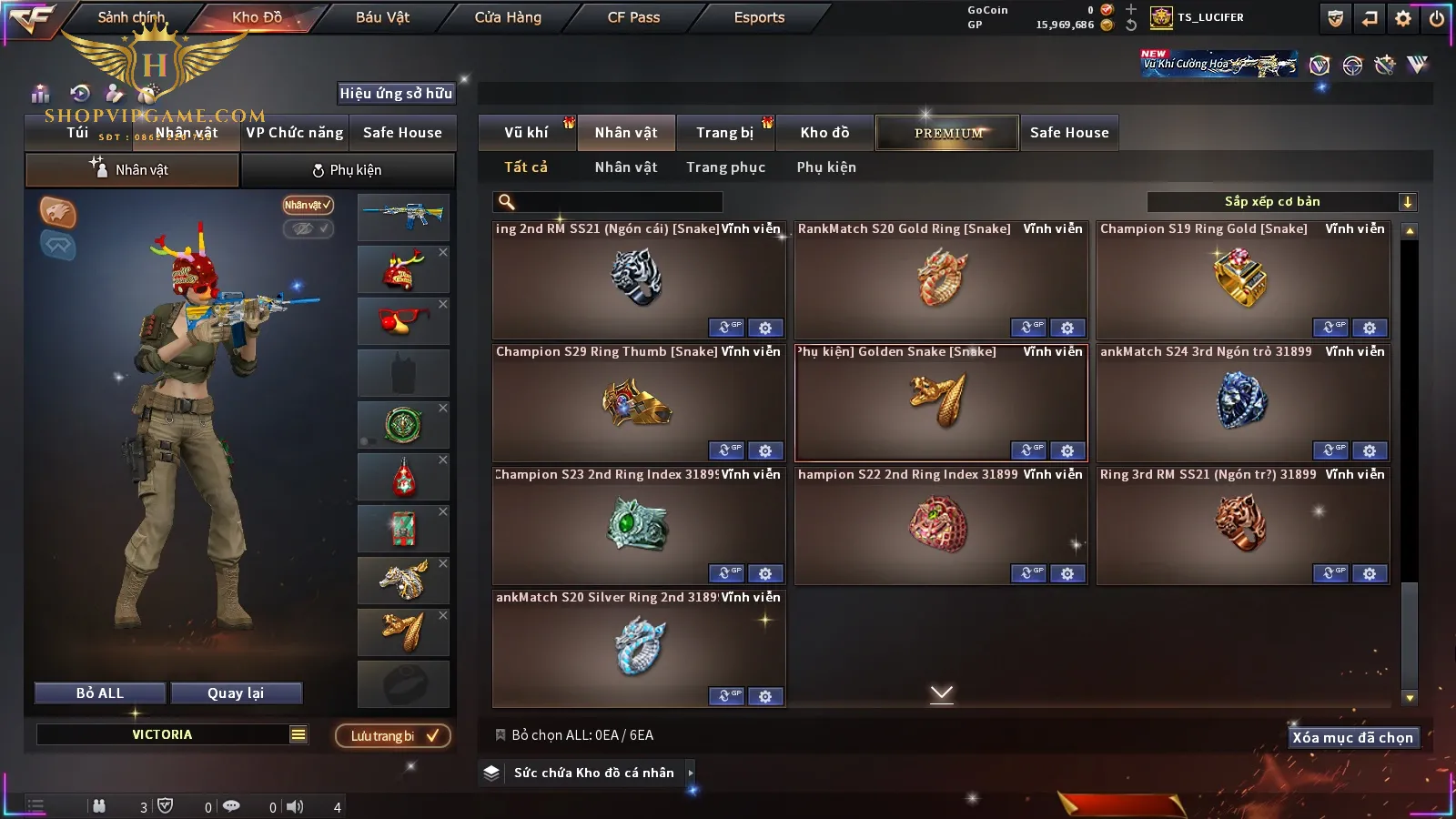The image size is (1456, 819).
Task: Open the character list icon beside VICTORIA
Action: (298, 734)
